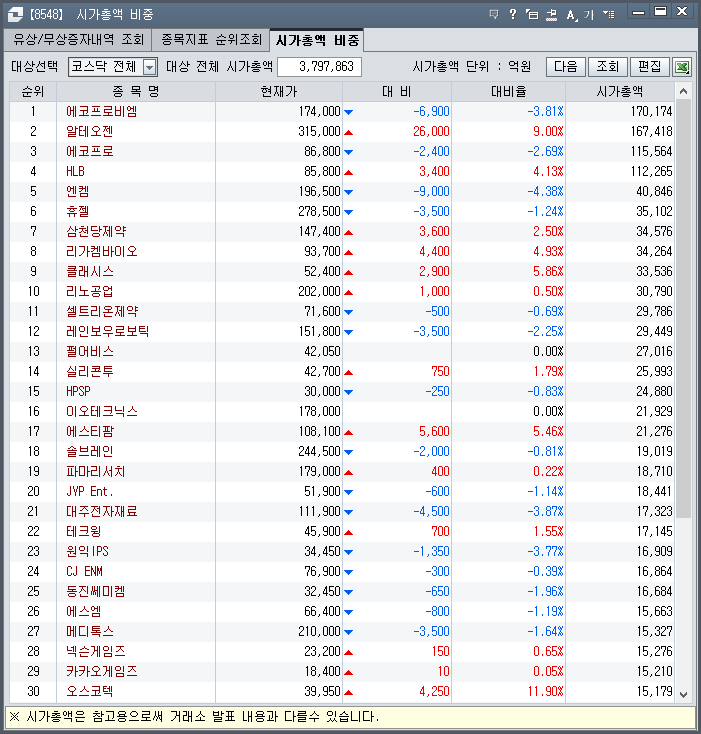
Task: Minimize the 시가총액 비중 window
Action: tap(638, 12)
